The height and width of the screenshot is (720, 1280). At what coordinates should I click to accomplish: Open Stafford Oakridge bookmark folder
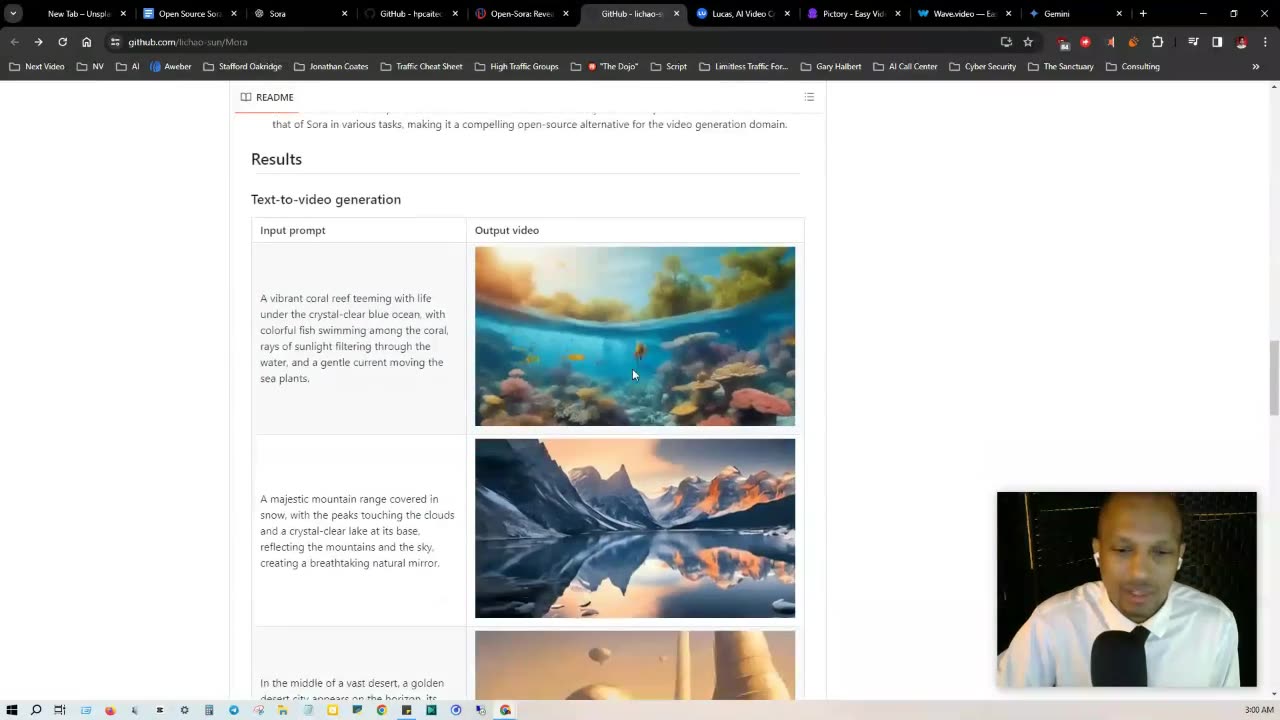242,67
